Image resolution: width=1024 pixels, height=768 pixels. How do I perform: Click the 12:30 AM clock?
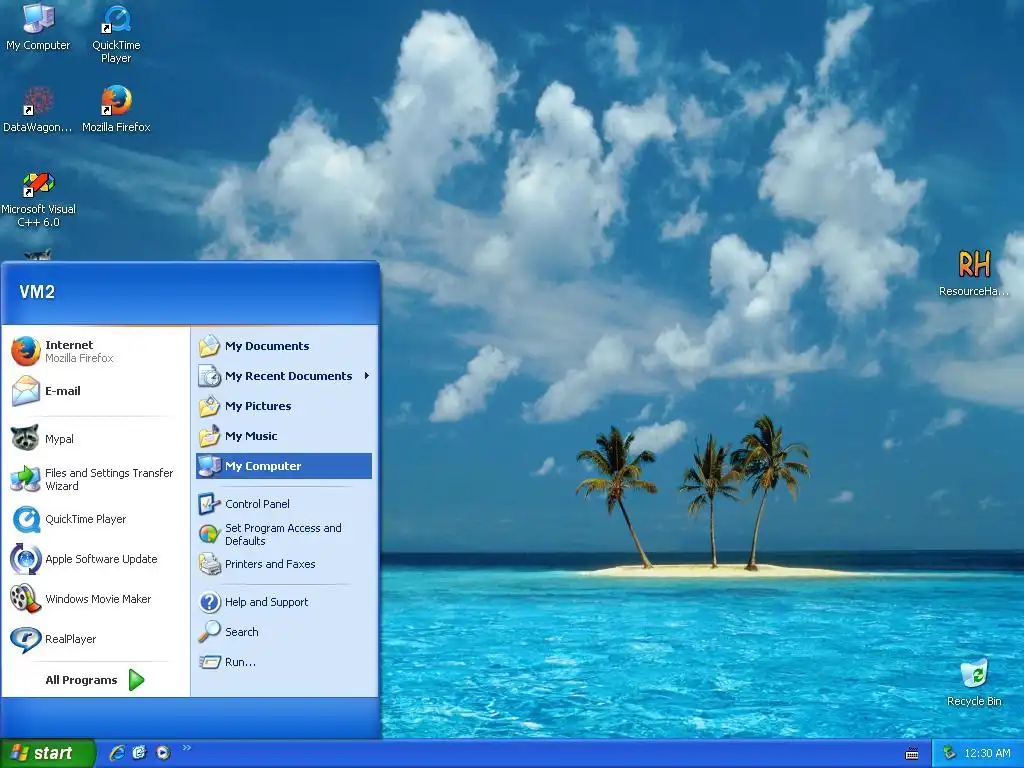[987, 754]
